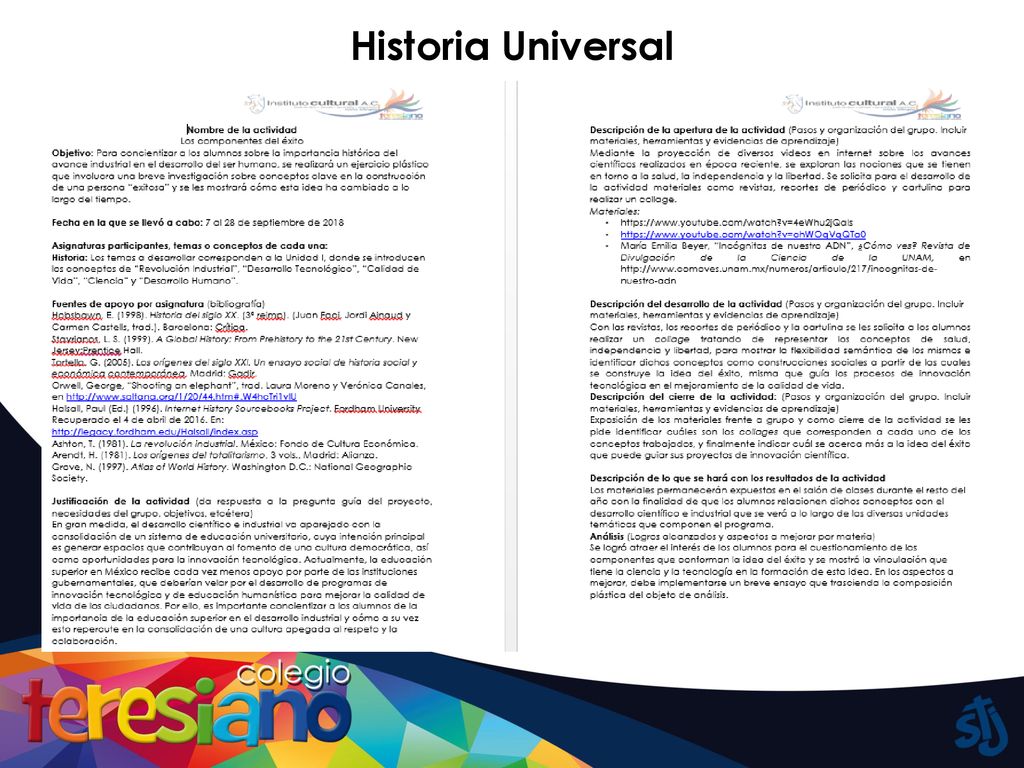Click heading Descripción de lo que se hará con los resultados
This screenshot has width=1024, height=768.
click(x=737, y=479)
